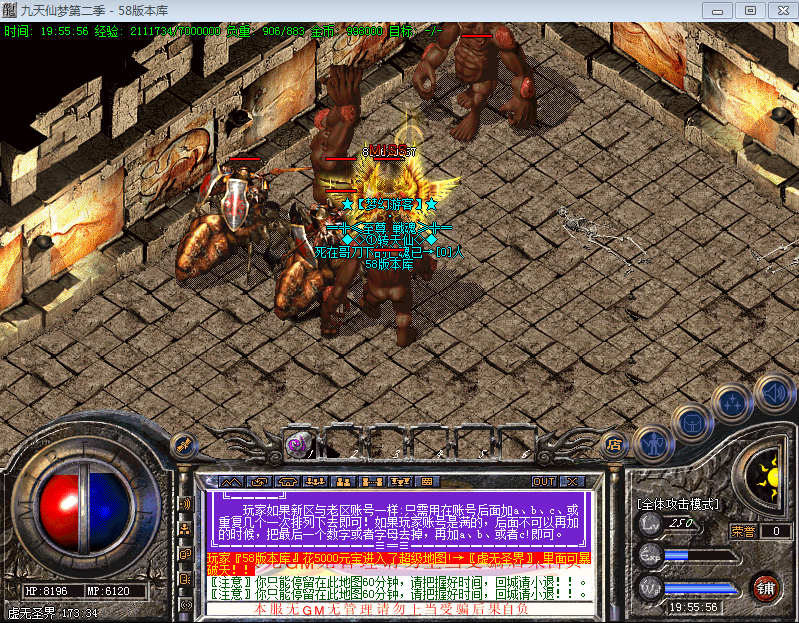Click the red 5000元宝 super map announcement
This screenshot has height=623, width=799.
(398, 563)
